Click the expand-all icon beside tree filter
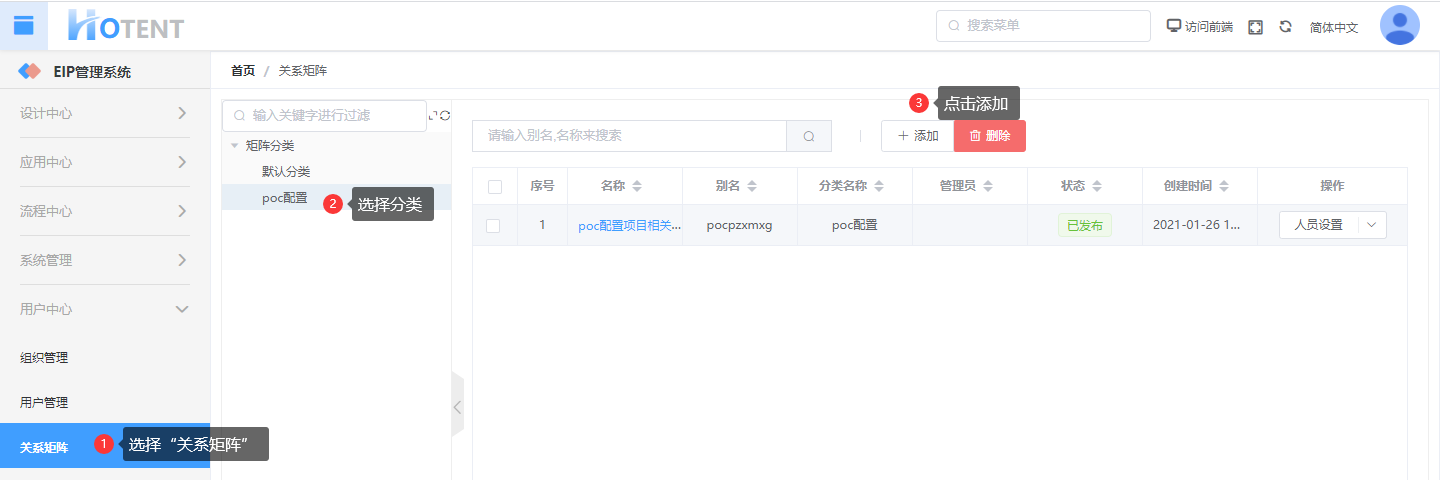This screenshot has width=1440, height=480. (433, 116)
